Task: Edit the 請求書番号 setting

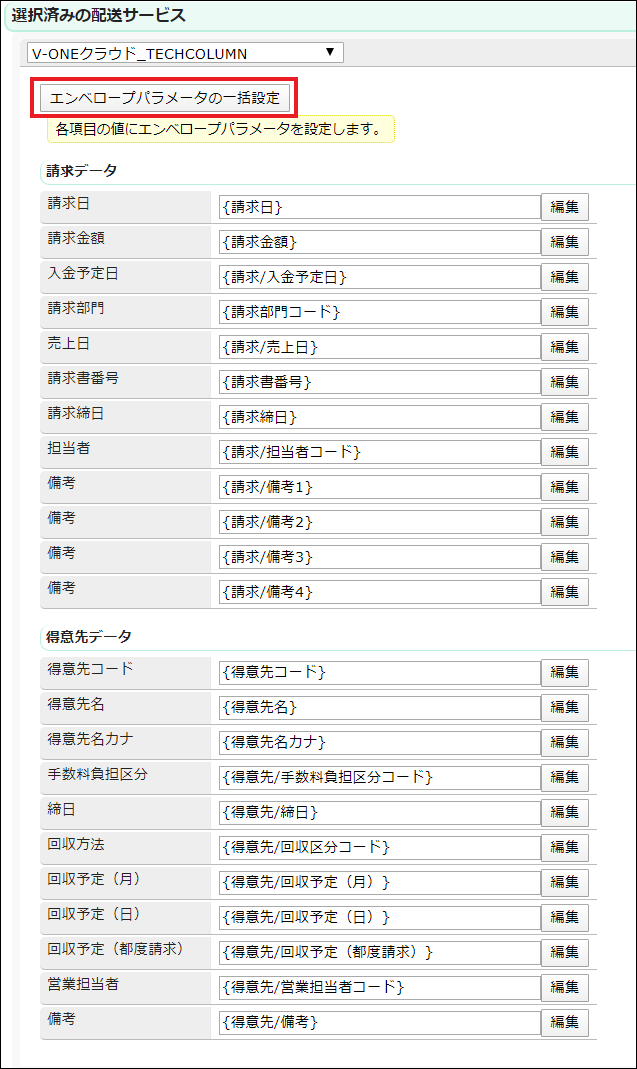Action: [x=565, y=382]
